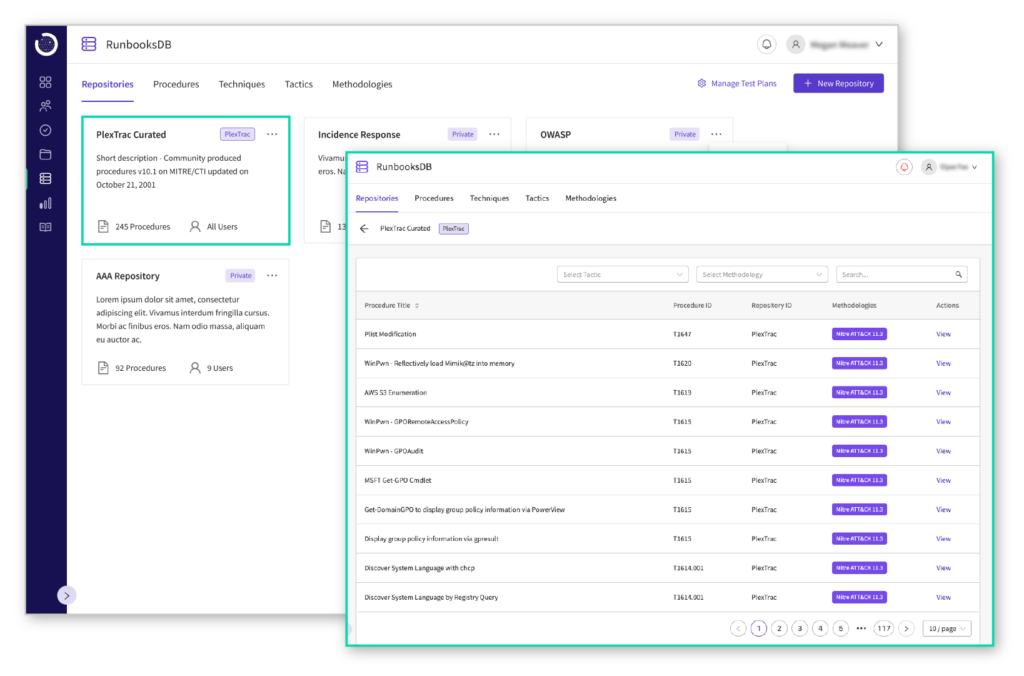Go to next page arrow
The width and height of the screenshot is (1024, 676).
906,628
